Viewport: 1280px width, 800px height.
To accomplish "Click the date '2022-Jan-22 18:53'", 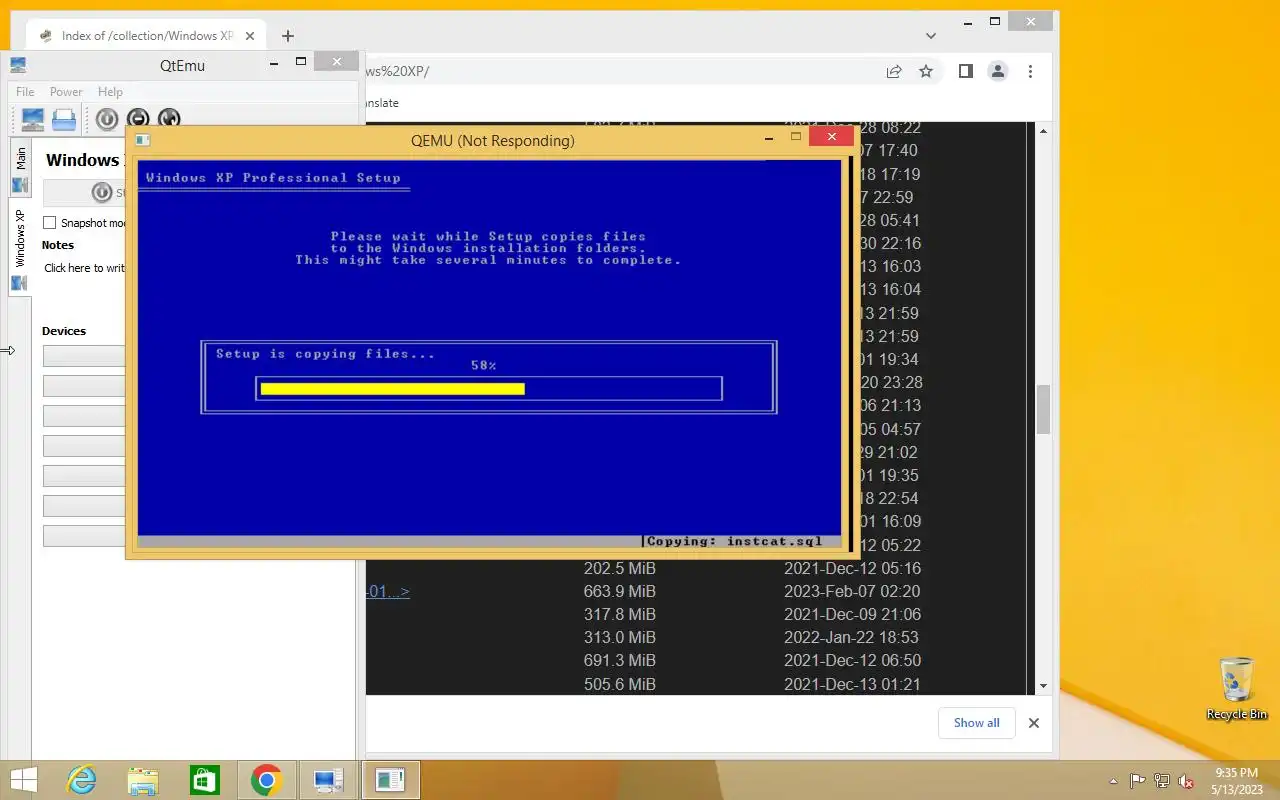I will (852, 637).
